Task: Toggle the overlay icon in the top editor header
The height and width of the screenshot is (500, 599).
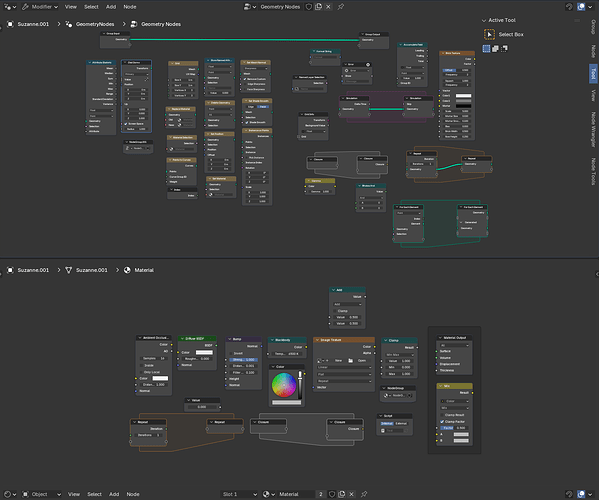Action: [x=581, y=7]
